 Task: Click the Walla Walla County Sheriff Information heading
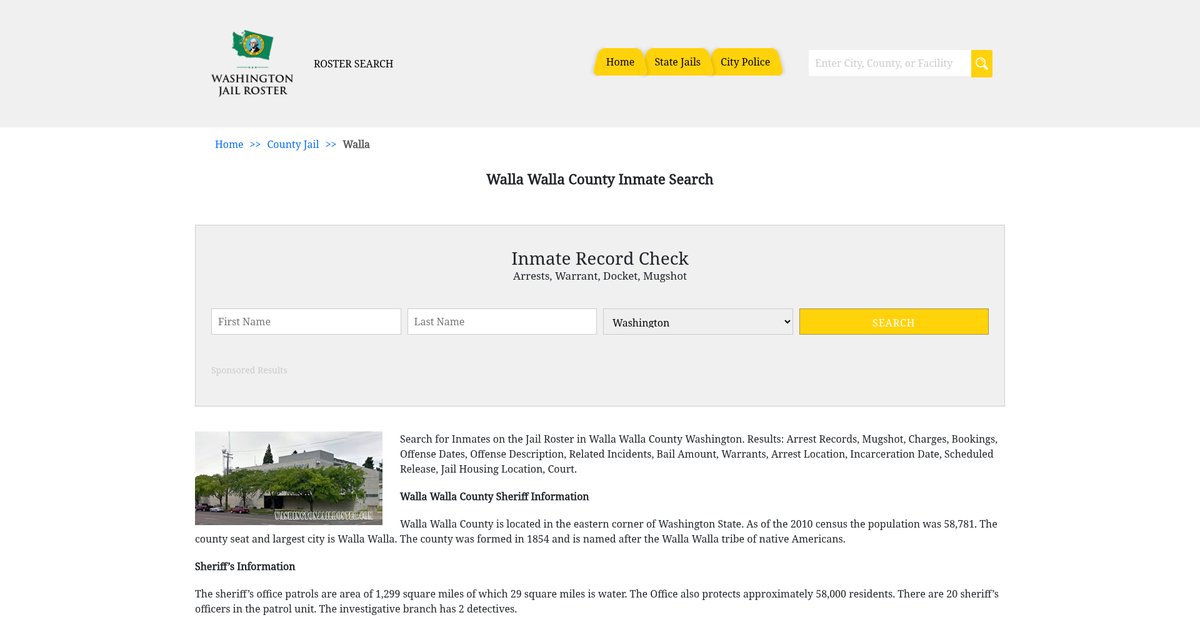[x=494, y=496]
